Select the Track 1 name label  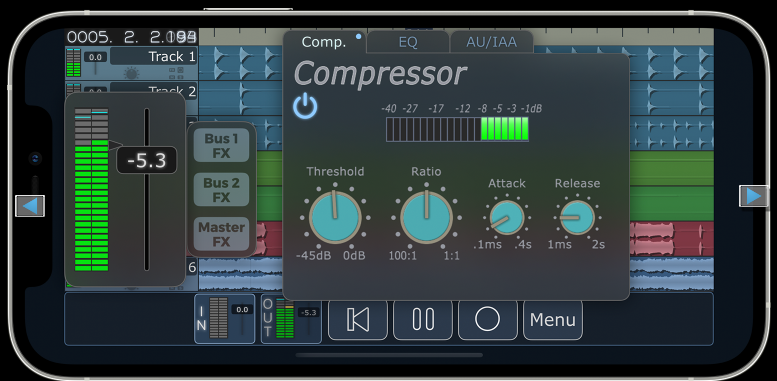pyautogui.click(x=154, y=56)
